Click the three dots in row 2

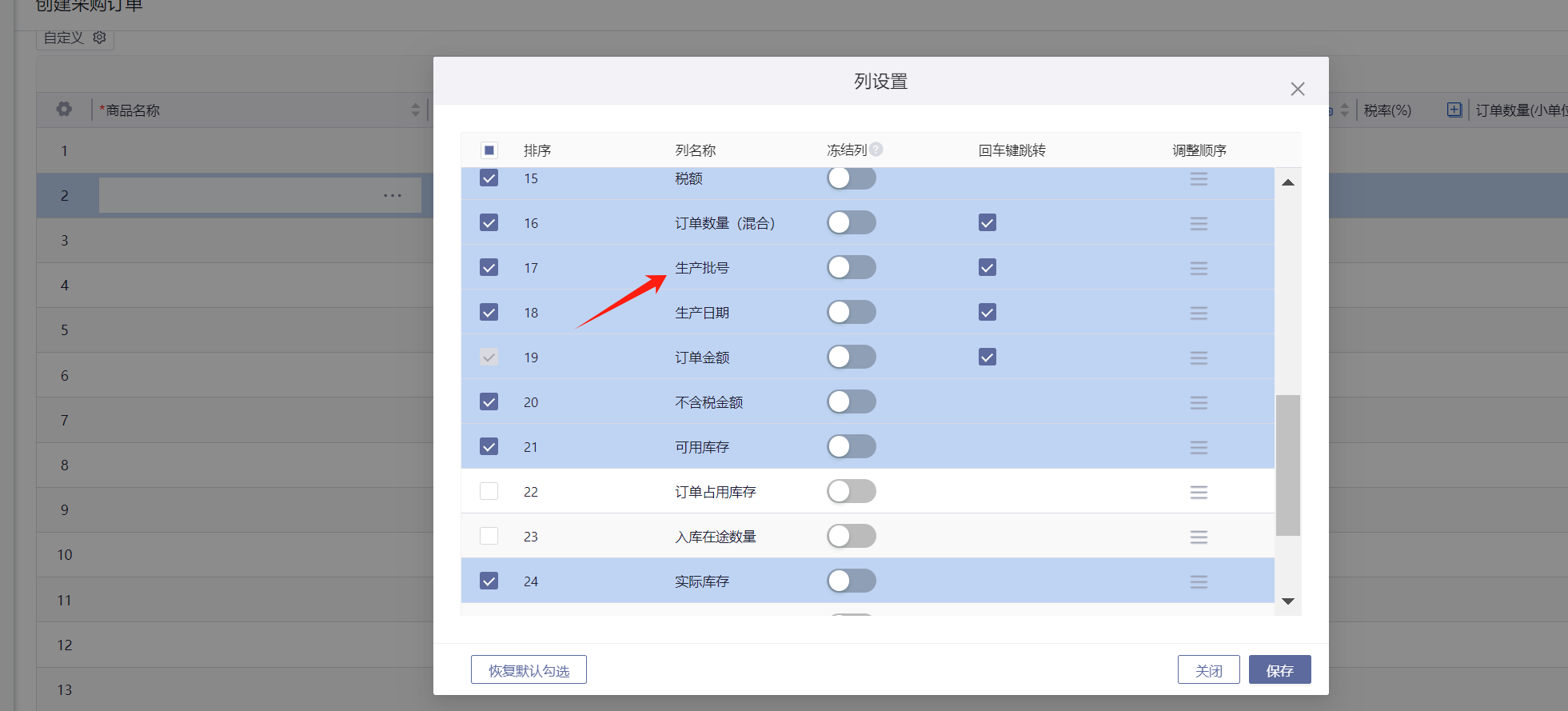coord(393,196)
